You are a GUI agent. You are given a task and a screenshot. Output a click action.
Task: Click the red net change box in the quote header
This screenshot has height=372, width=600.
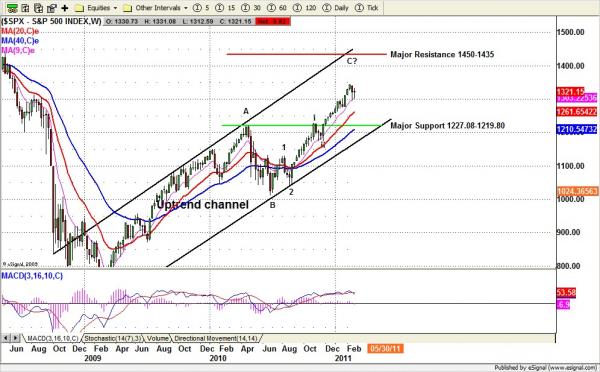(274, 21)
